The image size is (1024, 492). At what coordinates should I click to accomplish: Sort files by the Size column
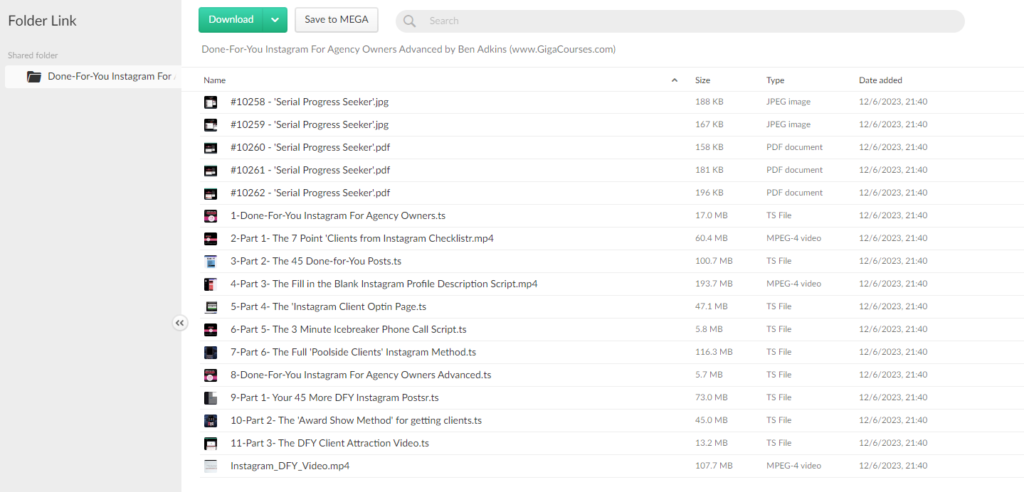pos(703,80)
